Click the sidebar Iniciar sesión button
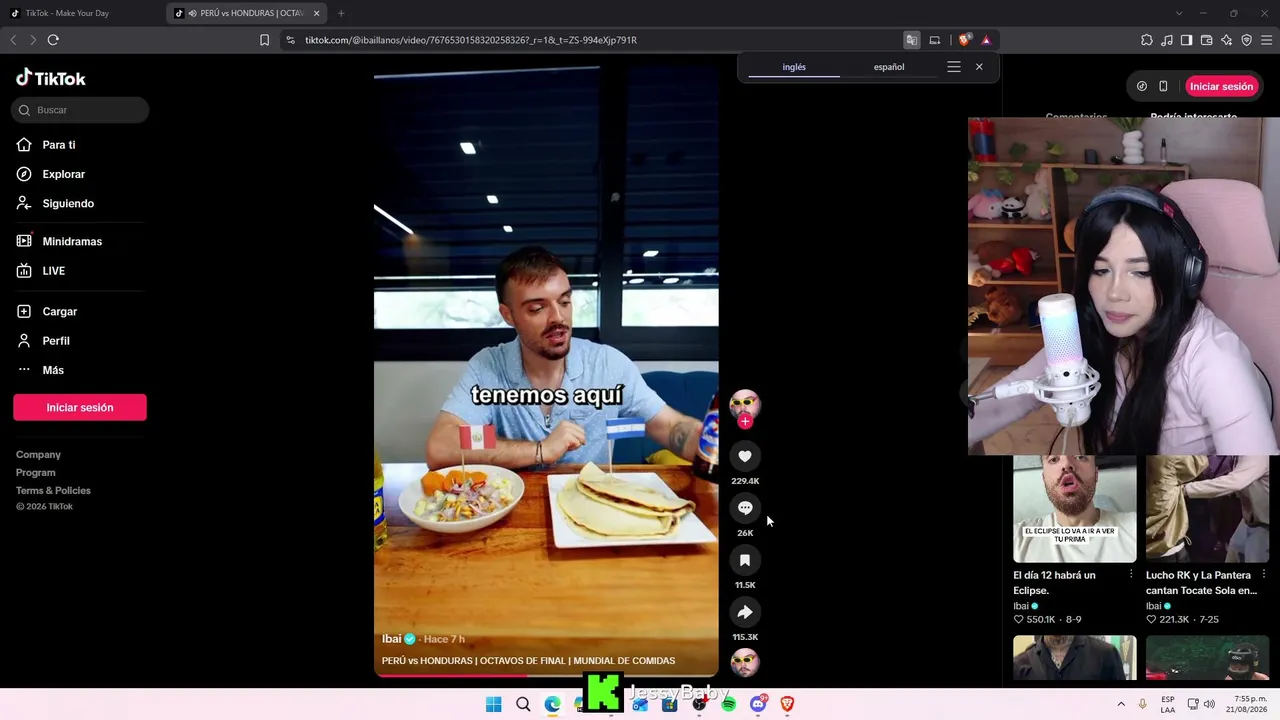The image size is (1280, 720). coord(80,407)
